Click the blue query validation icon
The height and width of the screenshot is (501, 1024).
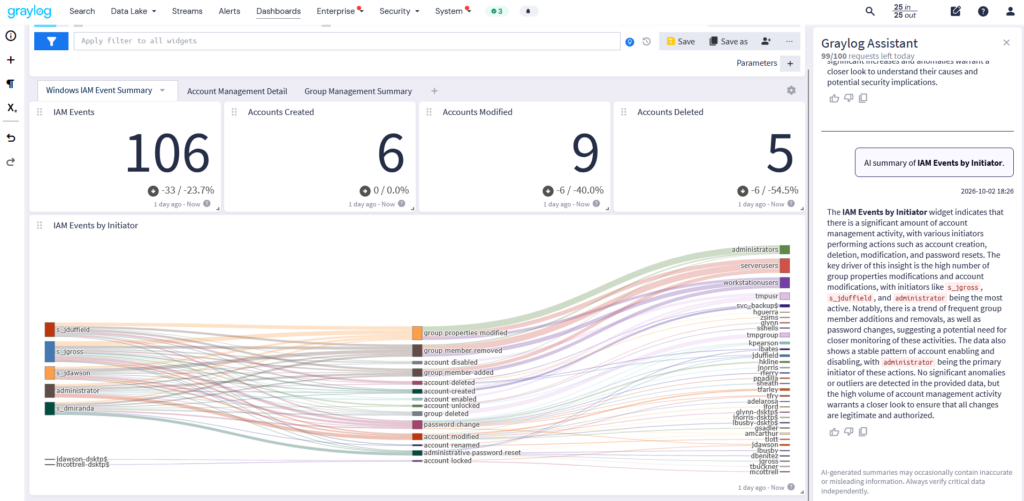click(x=630, y=42)
